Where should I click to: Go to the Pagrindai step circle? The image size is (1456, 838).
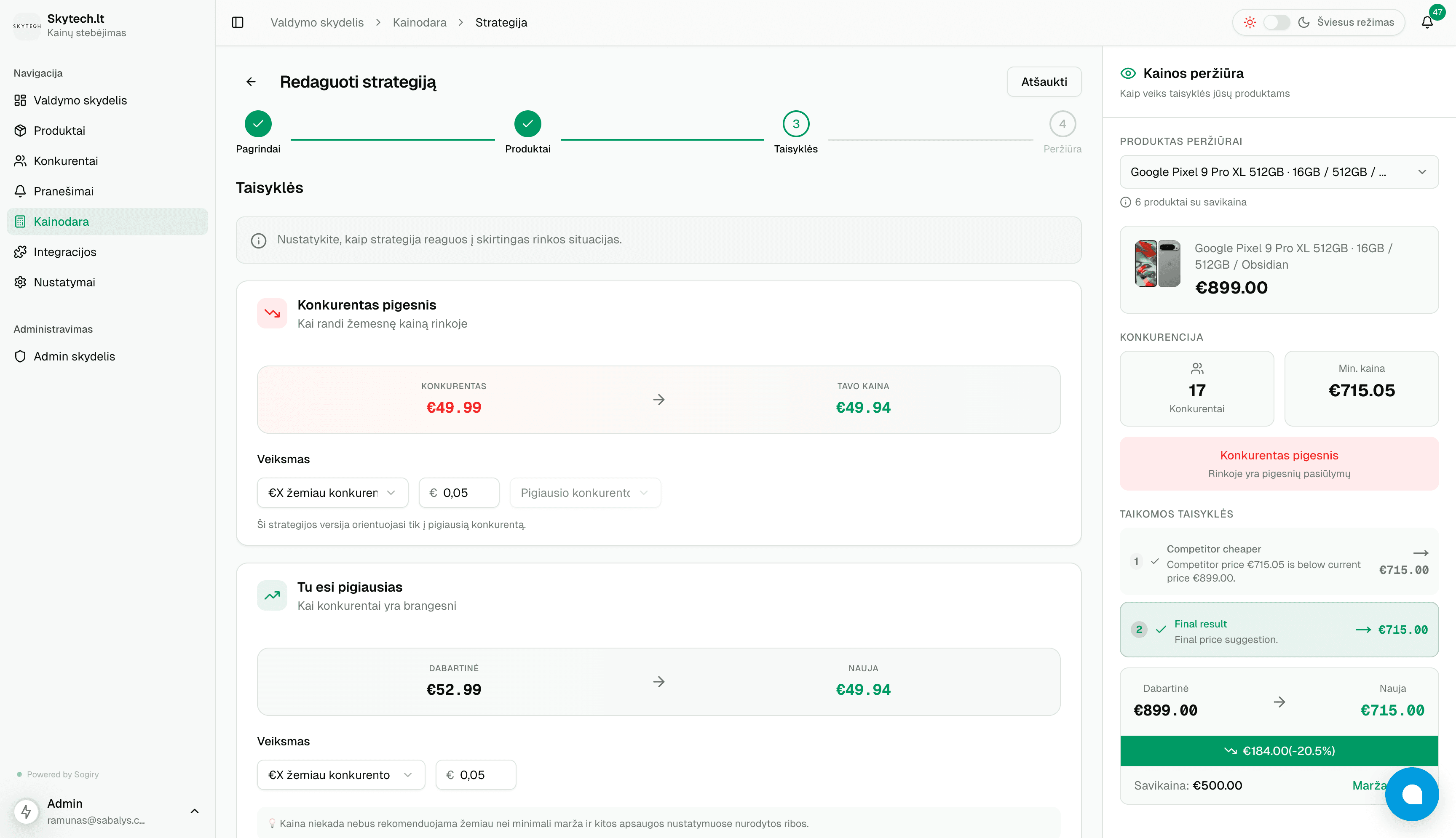click(x=258, y=124)
